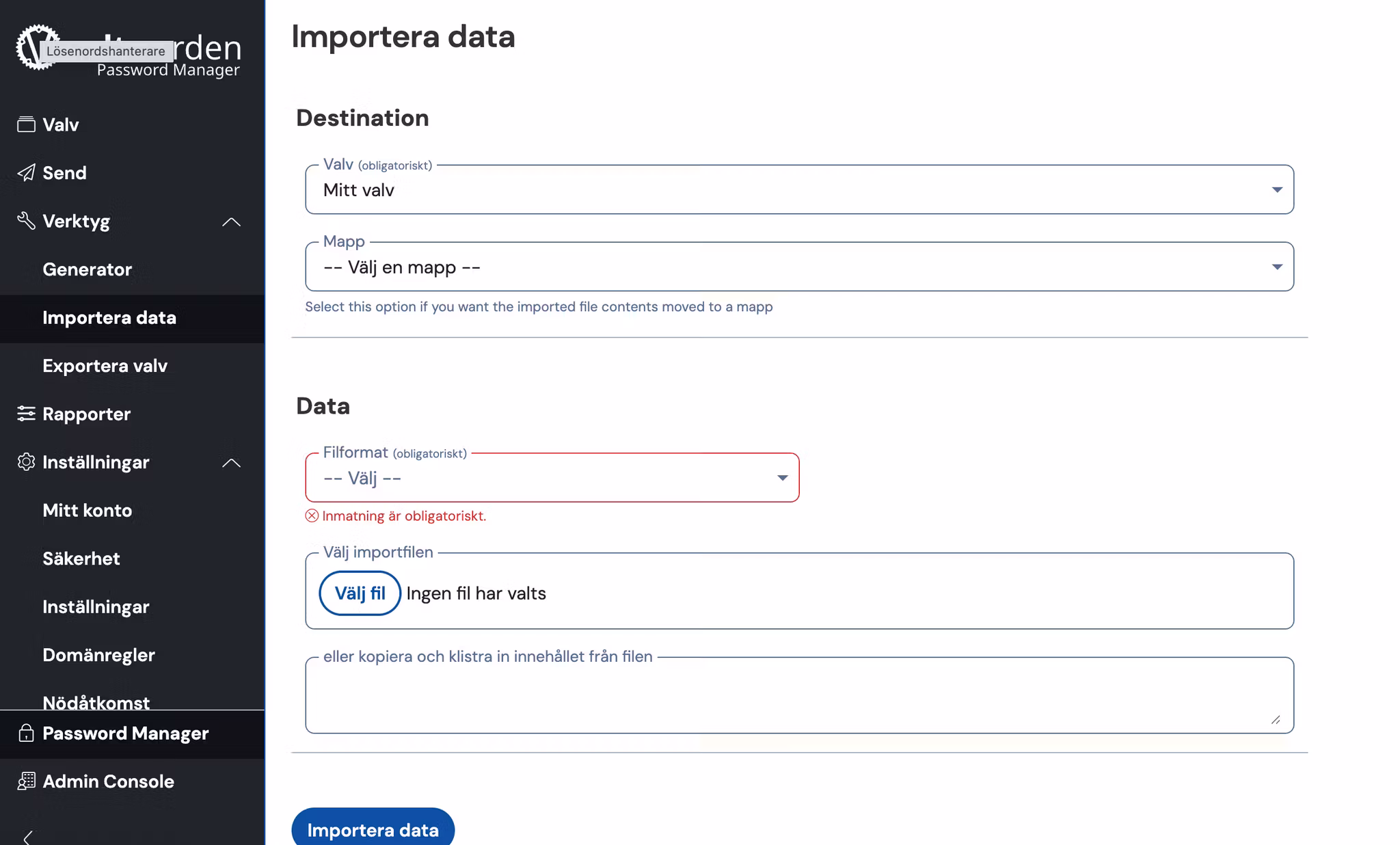This screenshot has height=845, width=1400.
Task: Click the Inställningar gear icon
Action: 26,462
